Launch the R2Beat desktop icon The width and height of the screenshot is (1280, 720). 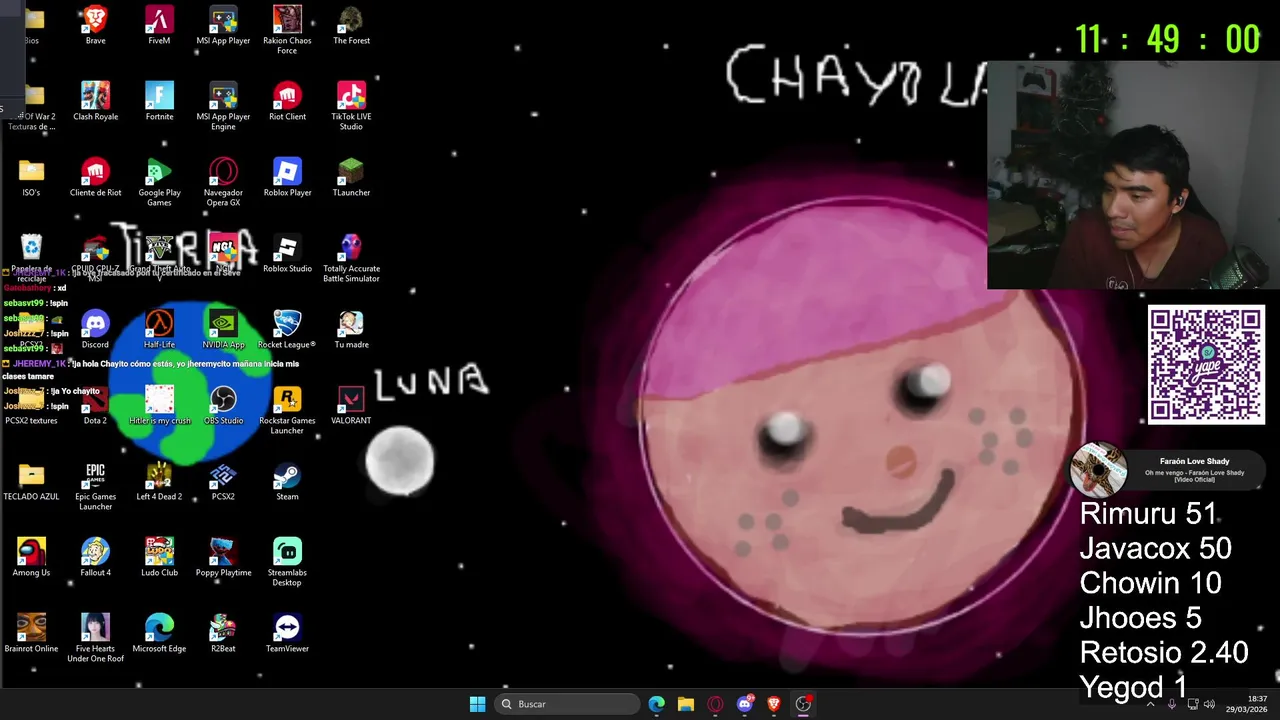click(x=223, y=633)
